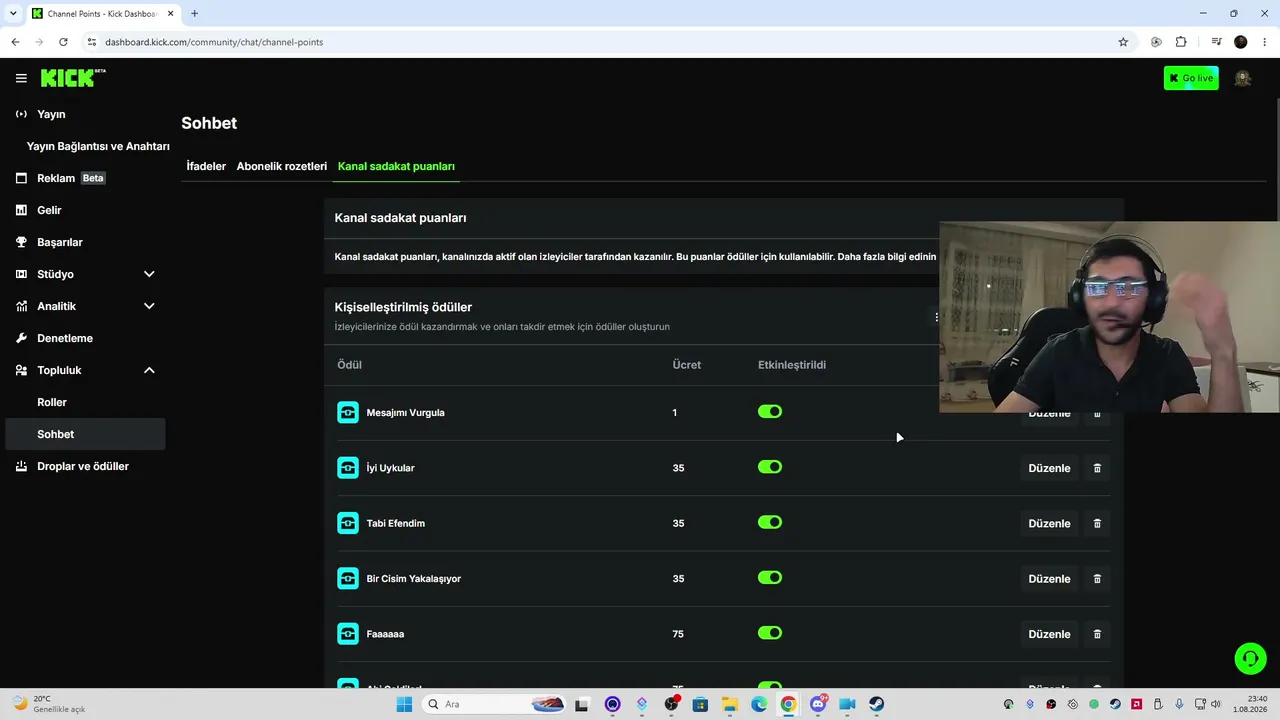Edit the Bir Cisim Yakalaşıyor reward

click(1049, 579)
